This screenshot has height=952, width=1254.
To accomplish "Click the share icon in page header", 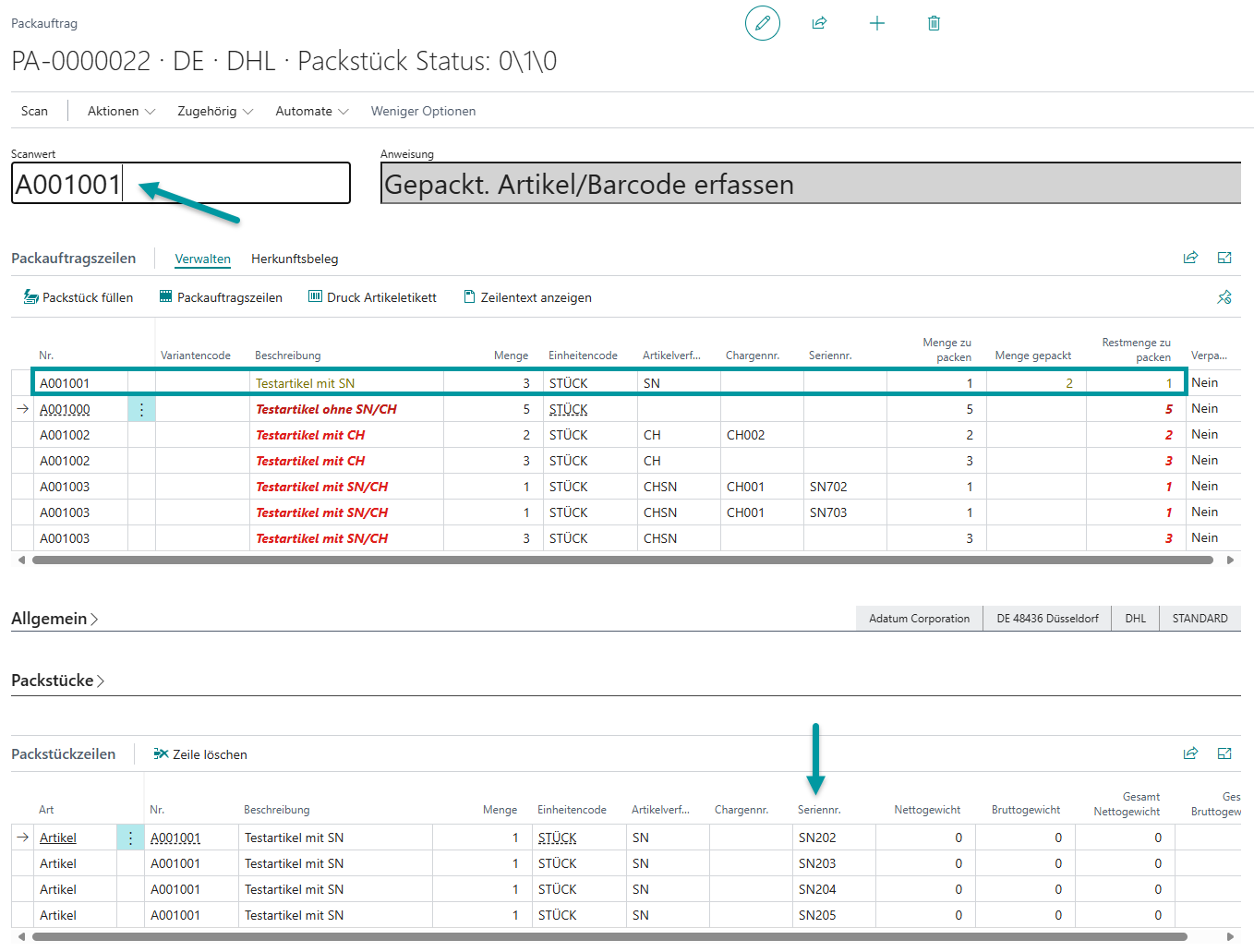I will (819, 23).
